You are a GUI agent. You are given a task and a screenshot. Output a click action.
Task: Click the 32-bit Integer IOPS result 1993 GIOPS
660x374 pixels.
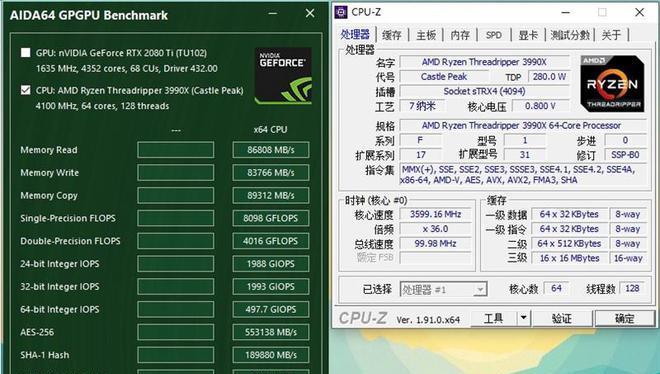[x=271, y=286]
